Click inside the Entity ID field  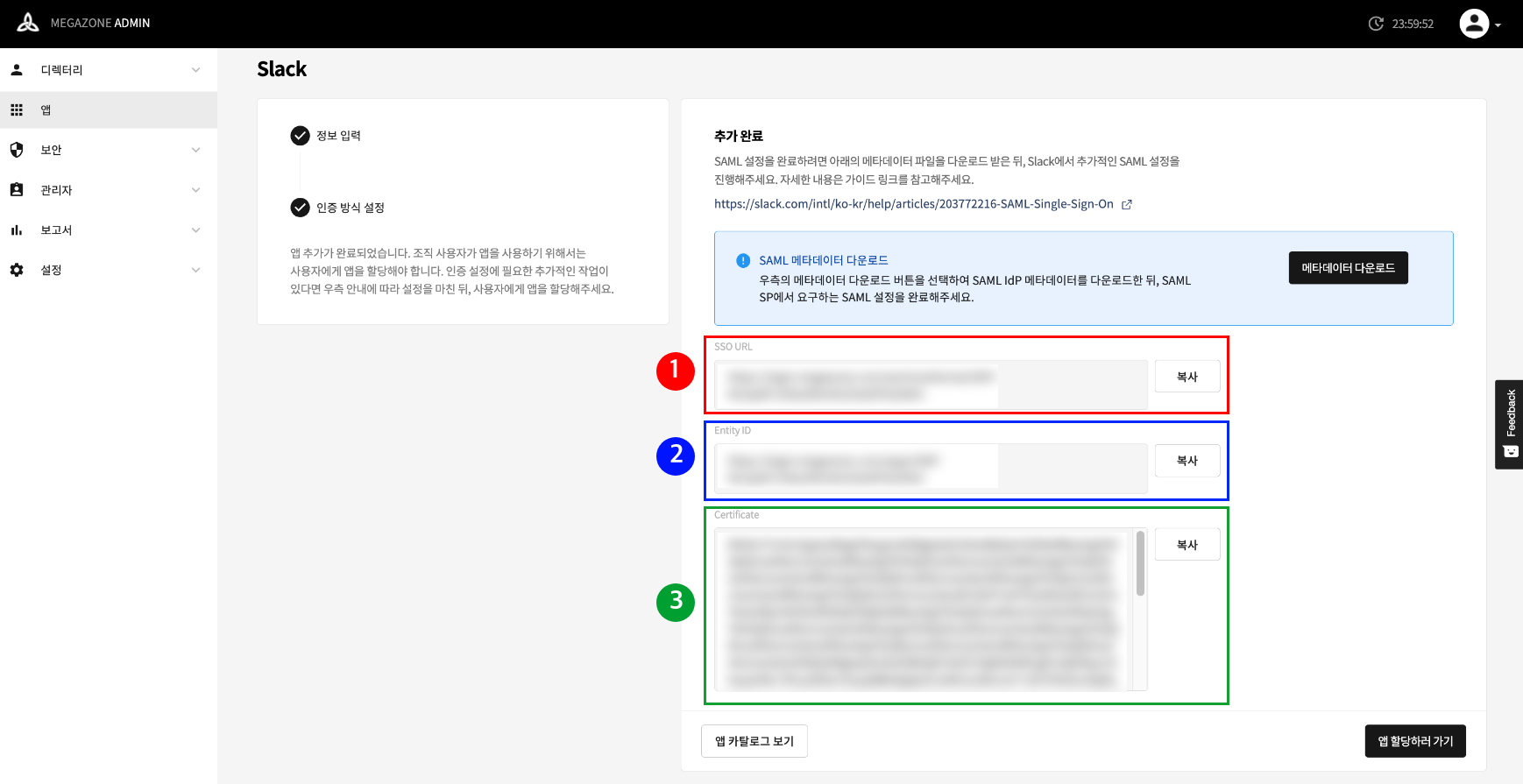pyautogui.click(x=931, y=469)
